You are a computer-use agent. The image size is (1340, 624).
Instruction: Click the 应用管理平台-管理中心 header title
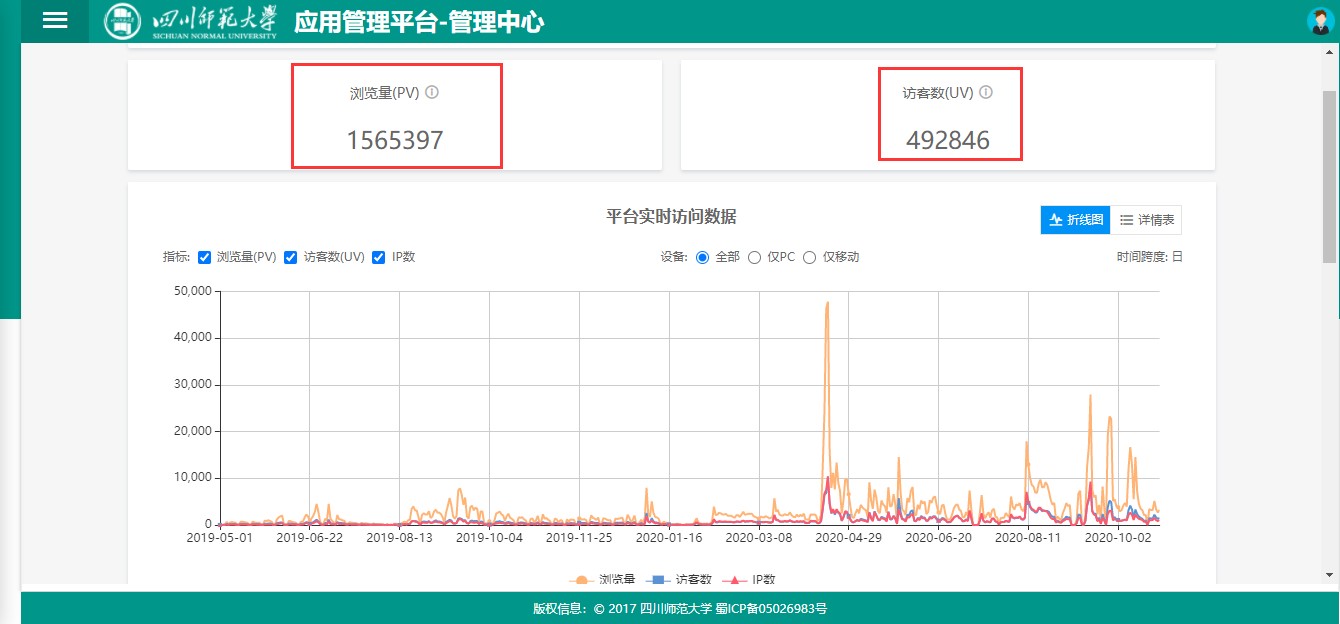coord(419,22)
